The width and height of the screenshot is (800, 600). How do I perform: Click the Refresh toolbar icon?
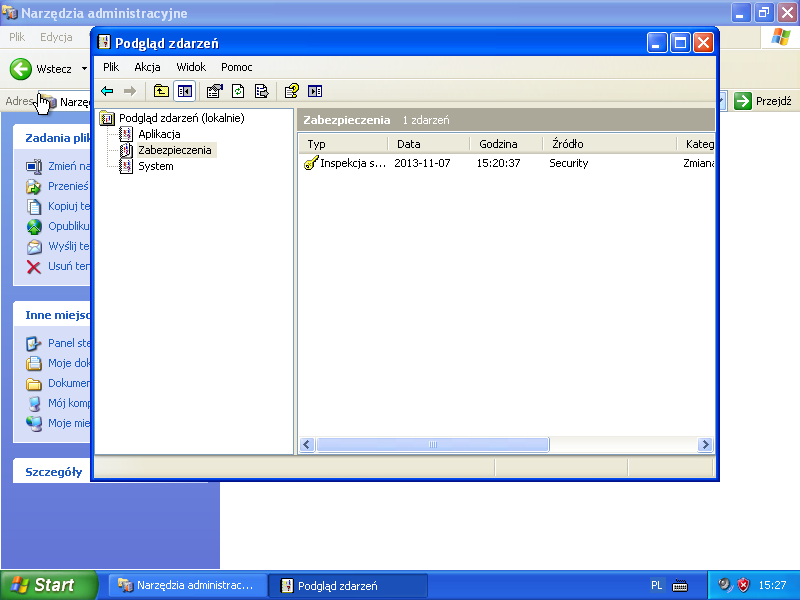238,91
